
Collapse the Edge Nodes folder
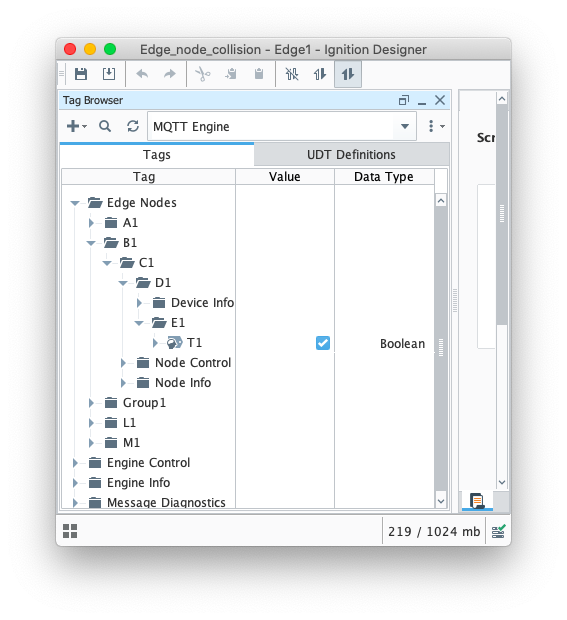click(74, 203)
